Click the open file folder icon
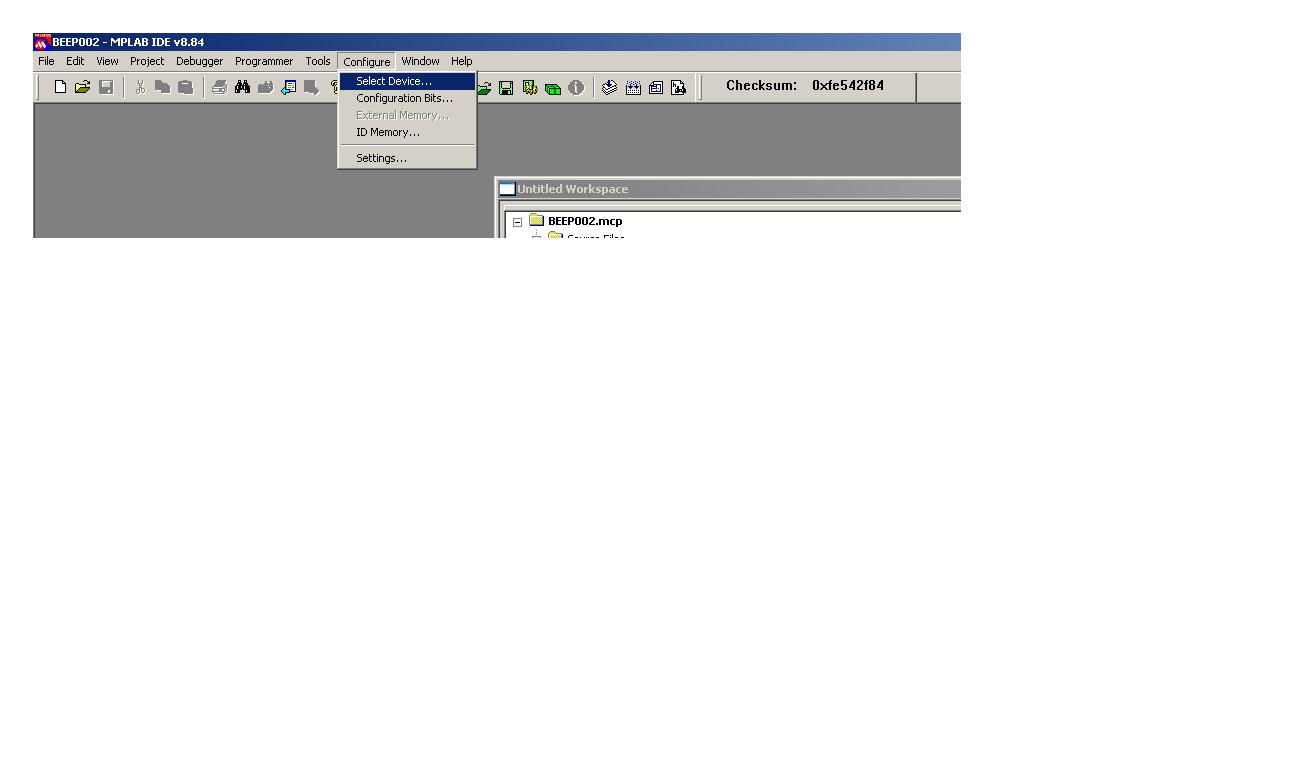1296x776 pixels. pyautogui.click(x=83, y=87)
